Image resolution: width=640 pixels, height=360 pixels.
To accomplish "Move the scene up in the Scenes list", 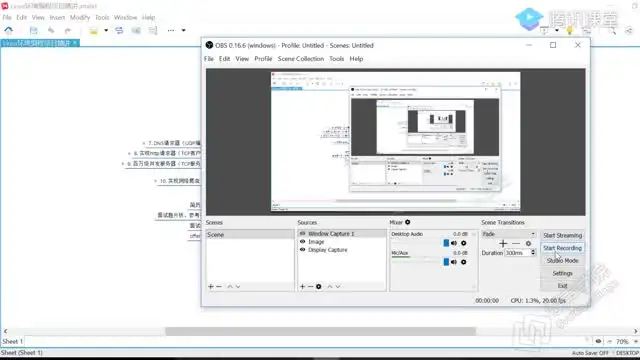I will click(x=230, y=287).
